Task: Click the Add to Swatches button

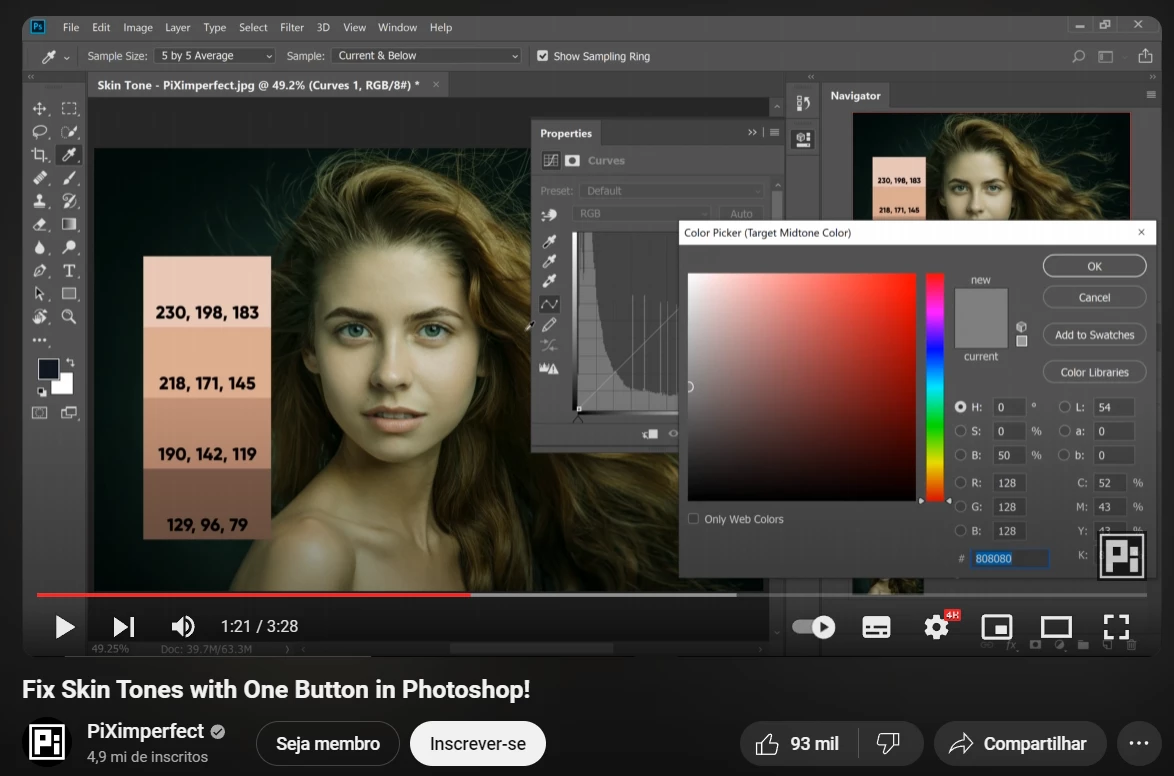Action: (1094, 335)
